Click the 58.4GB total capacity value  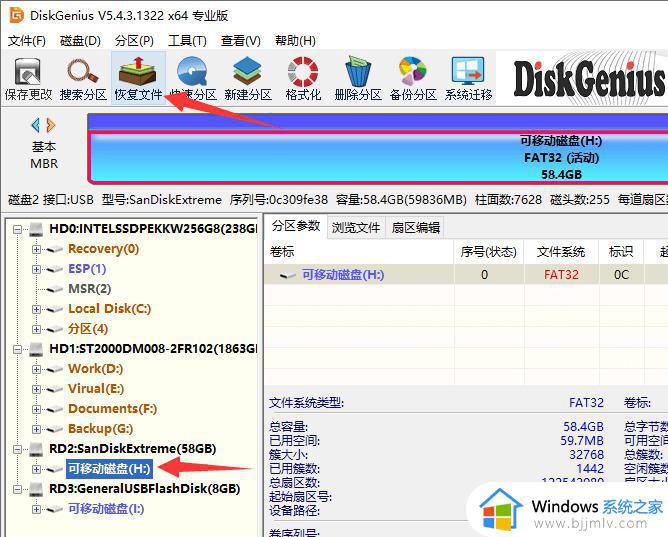click(x=583, y=427)
